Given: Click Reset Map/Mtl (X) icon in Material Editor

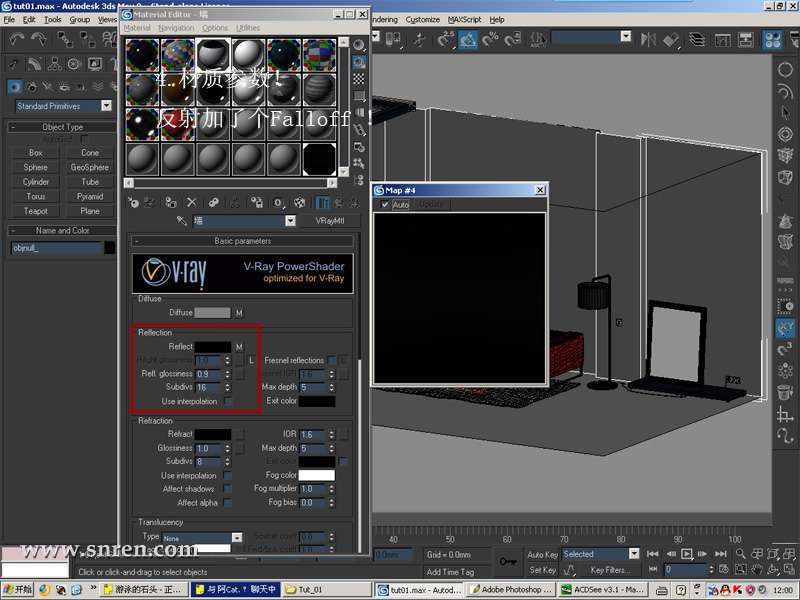Looking at the screenshot, I should [x=191, y=202].
